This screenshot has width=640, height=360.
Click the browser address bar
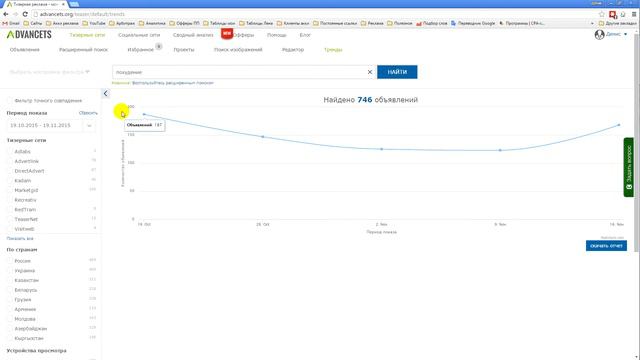(x=314, y=14)
